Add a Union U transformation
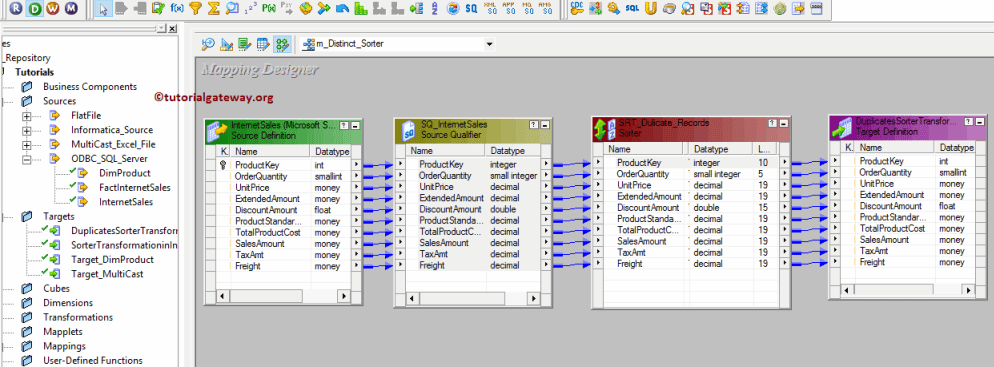The width and height of the screenshot is (994, 367). point(650,9)
